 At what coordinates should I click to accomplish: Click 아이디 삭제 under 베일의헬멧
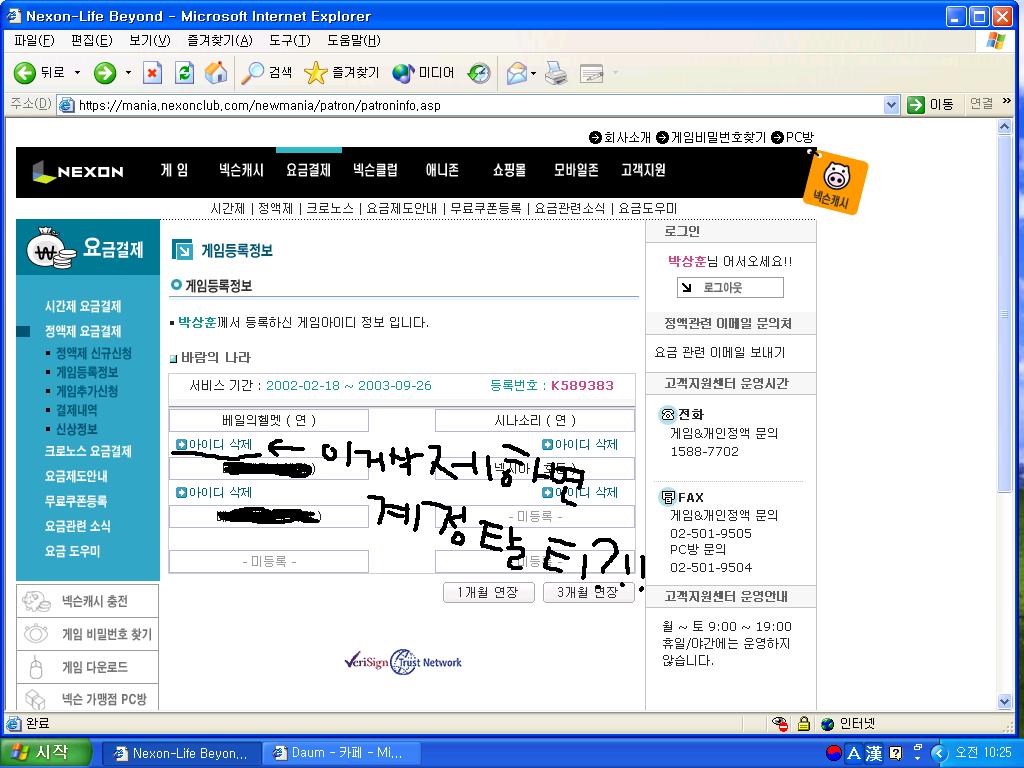coord(214,445)
